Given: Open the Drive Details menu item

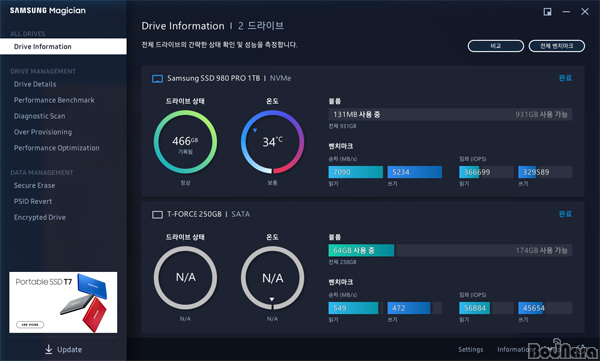Looking at the screenshot, I should (35, 84).
